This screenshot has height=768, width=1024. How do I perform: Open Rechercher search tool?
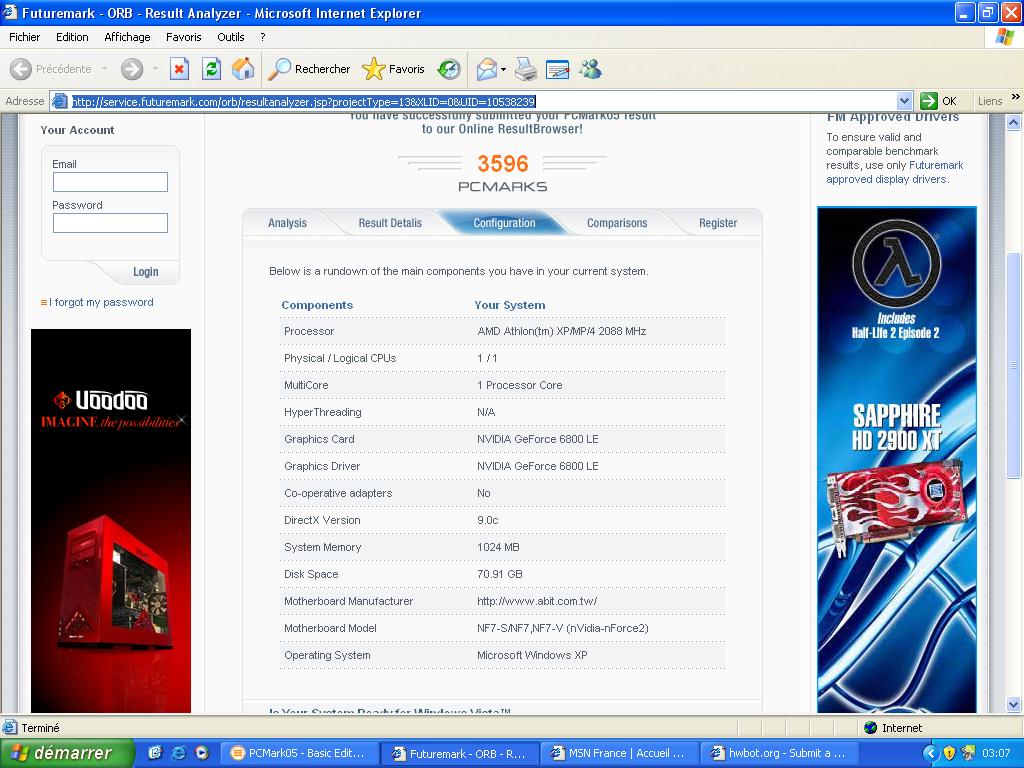click(309, 69)
